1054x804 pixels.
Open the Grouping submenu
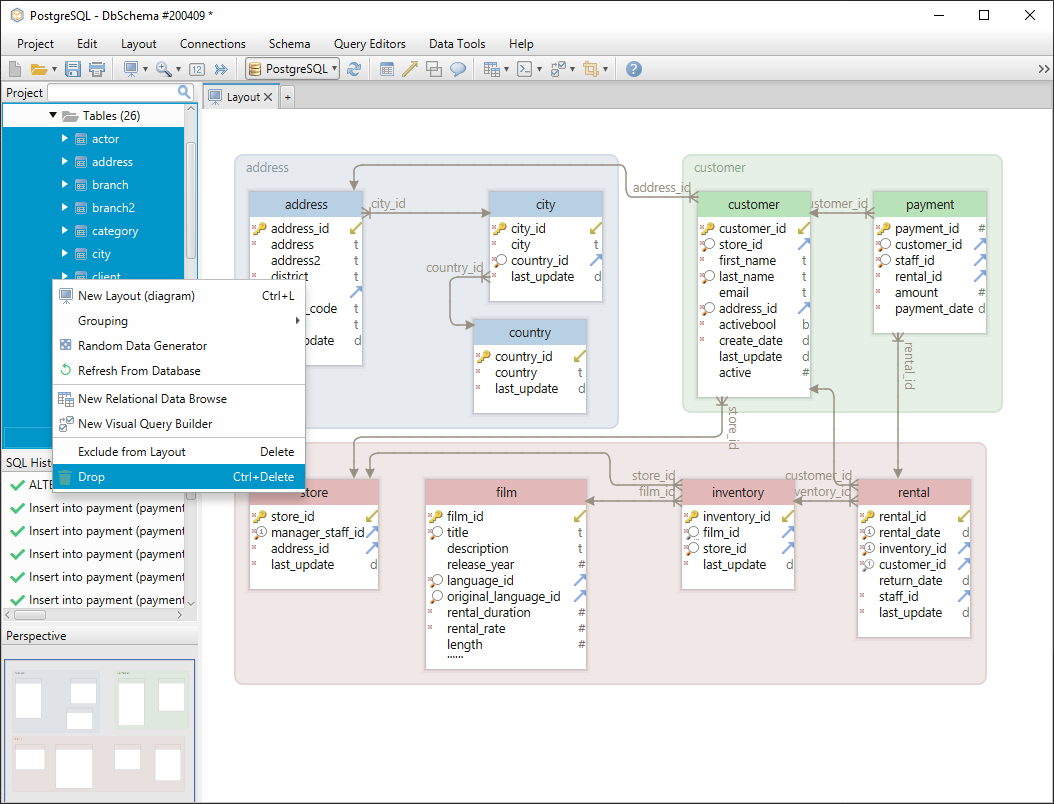click(179, 321)
